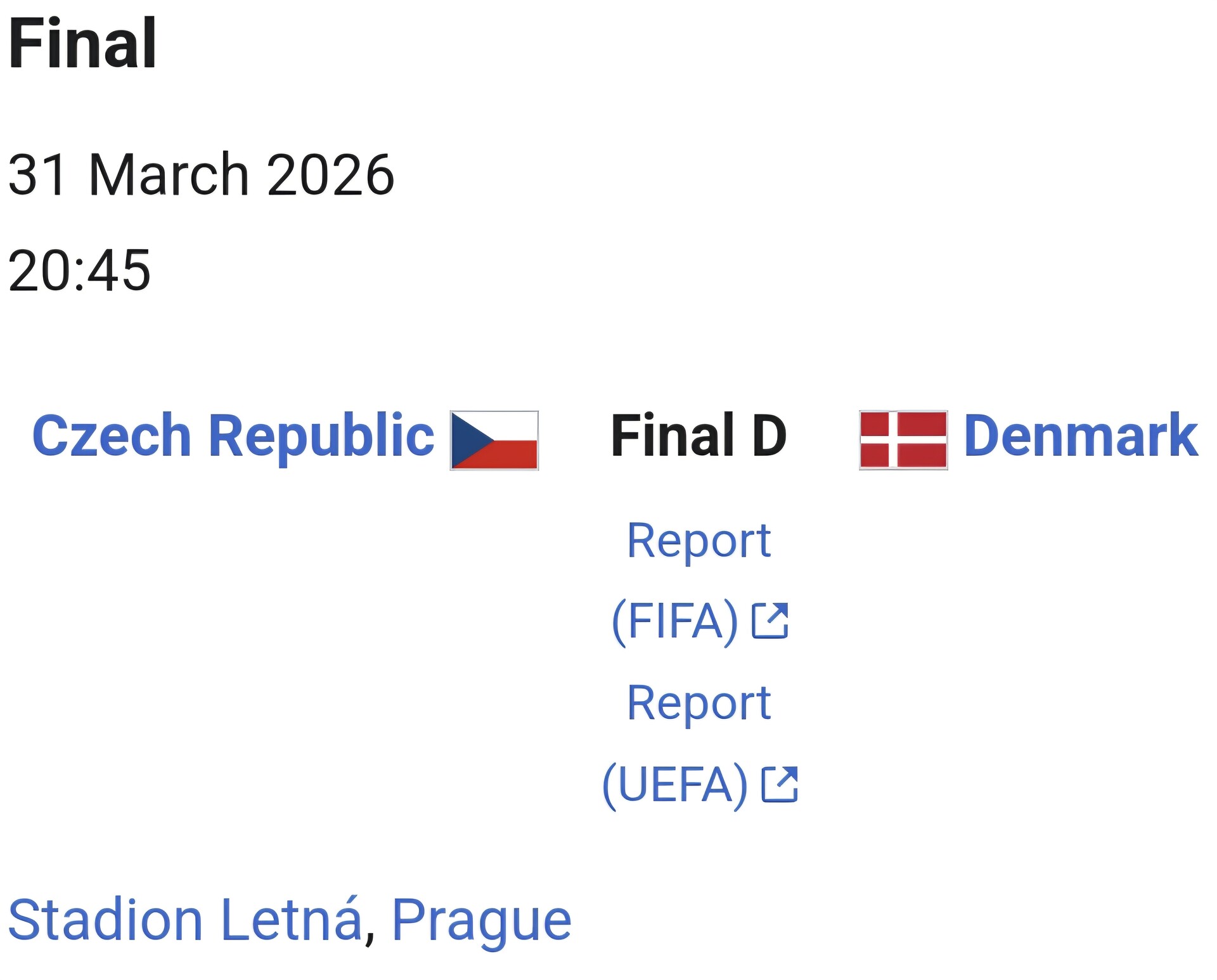1217x980 pixels.
Task: Click the (FIFA) link text
Action: pos(675,621)
